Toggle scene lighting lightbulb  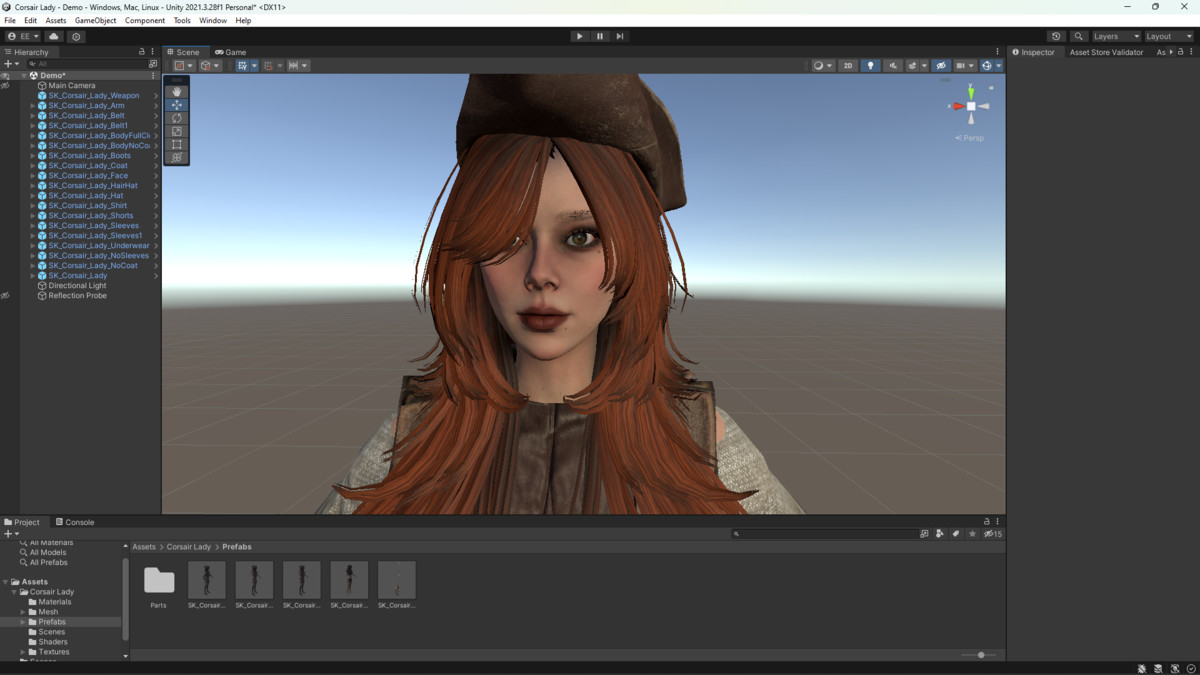click(870, 66)
